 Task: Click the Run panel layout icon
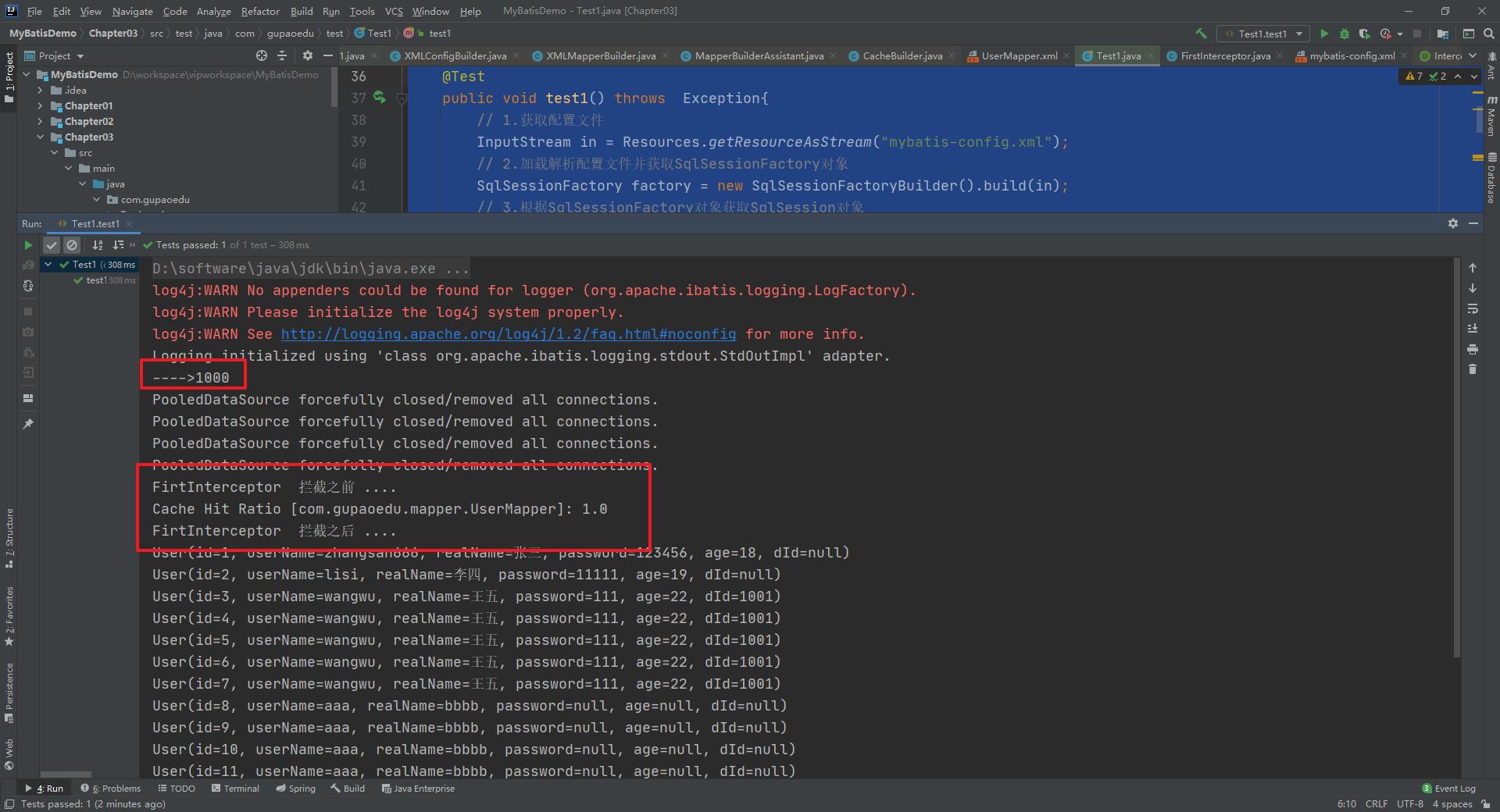28,398
